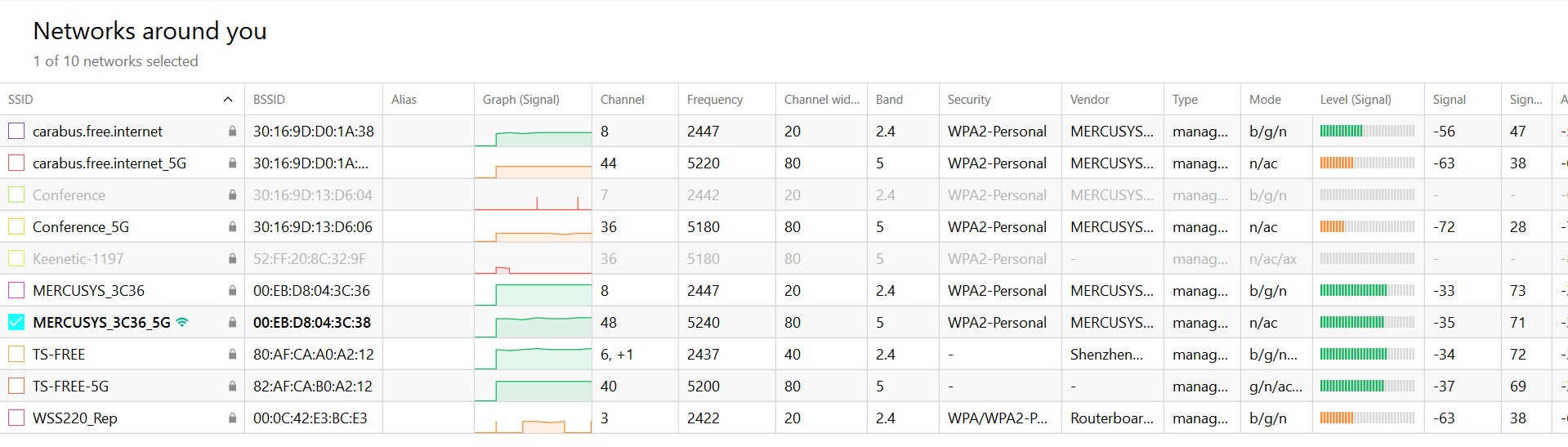This screenshot has height=447, width=1568.
Task: Click the lock icon for MERCUSYS_3C36
Action: [232, 291]
